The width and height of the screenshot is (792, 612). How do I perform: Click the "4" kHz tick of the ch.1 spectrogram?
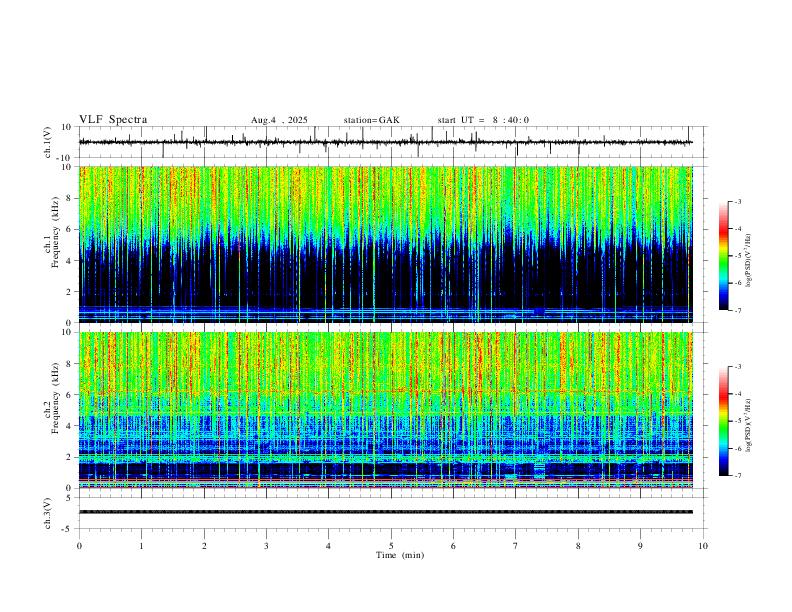pyautogui.click(x=70, y=261)
